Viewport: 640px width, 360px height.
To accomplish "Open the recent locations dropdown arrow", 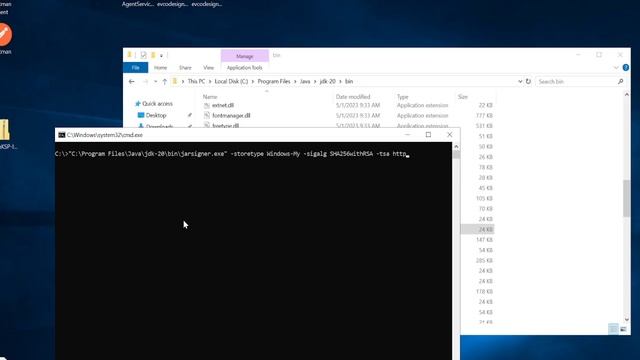I will tap(156, 82).
